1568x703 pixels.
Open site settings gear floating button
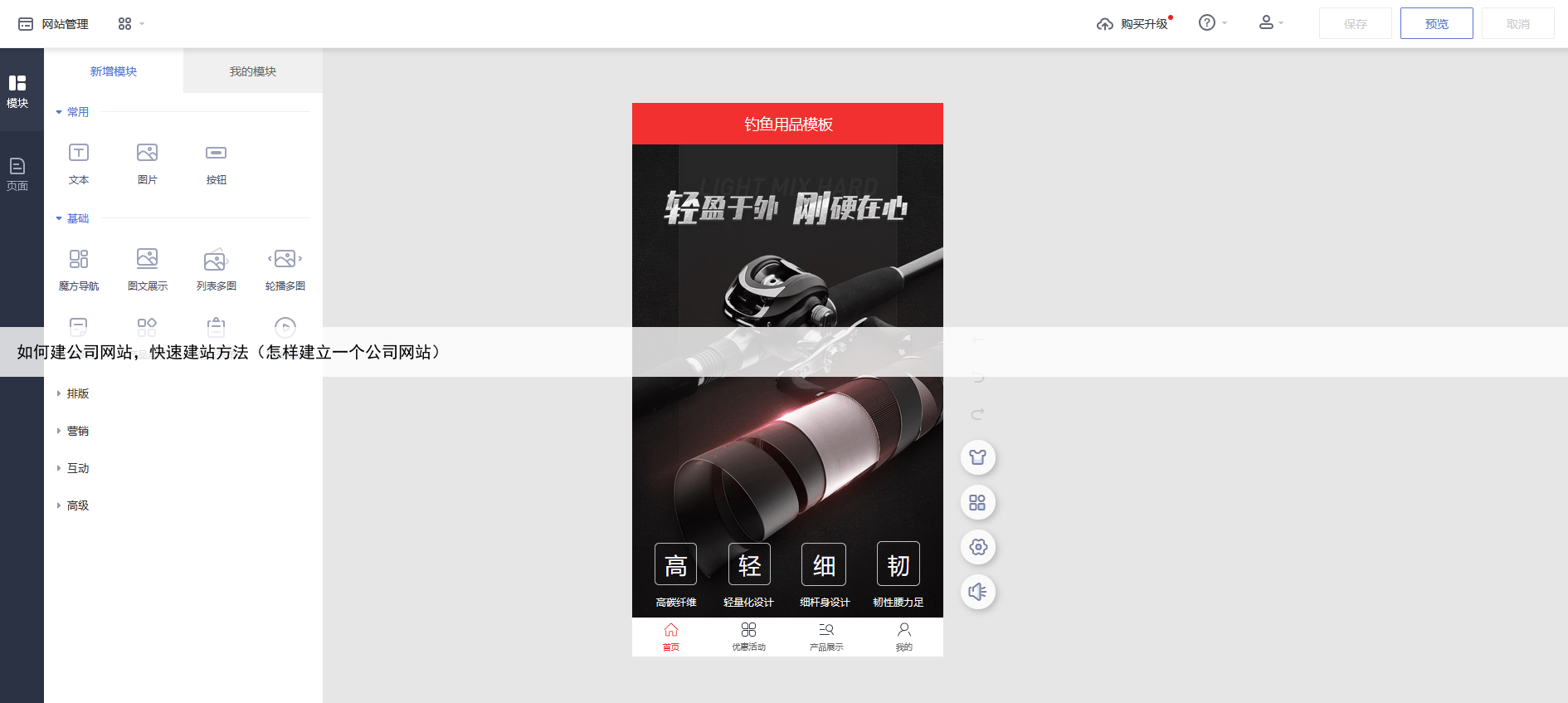pos(977,547)
